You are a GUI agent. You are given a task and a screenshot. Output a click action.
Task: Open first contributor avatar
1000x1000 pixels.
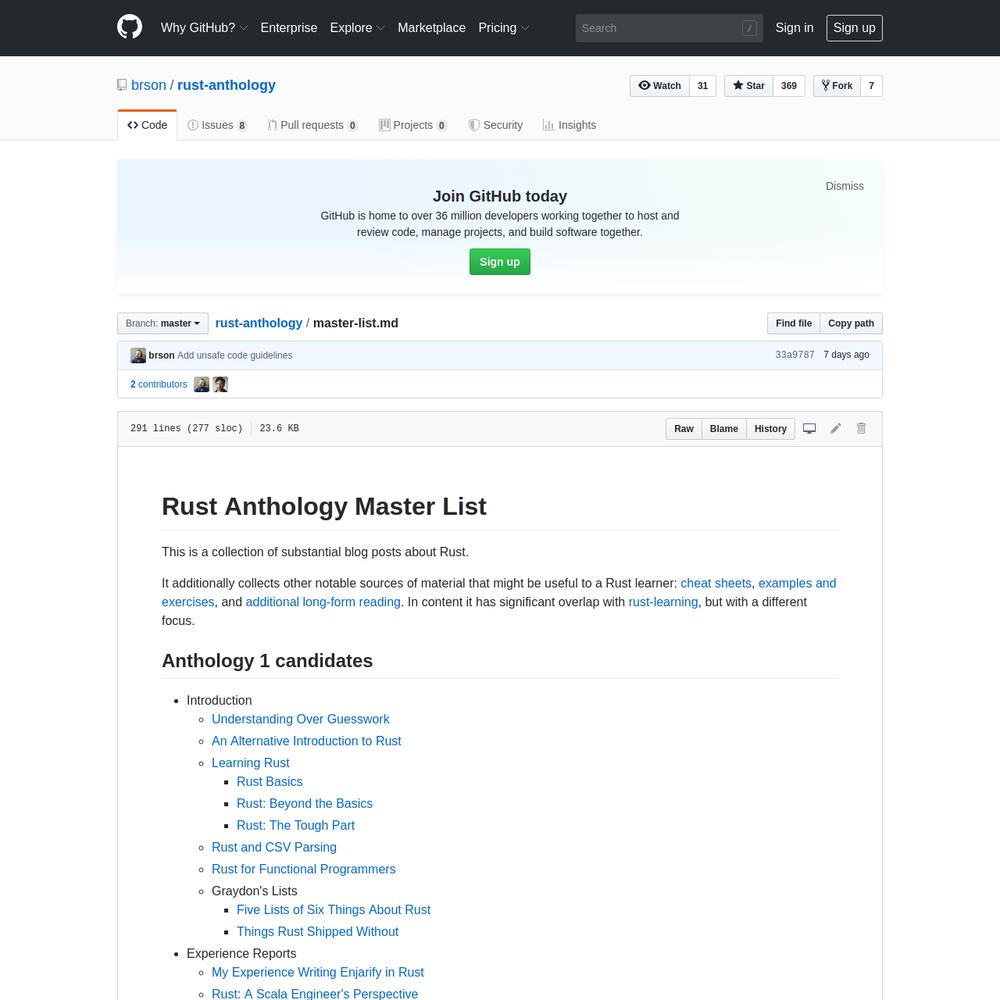pos(202,384)
